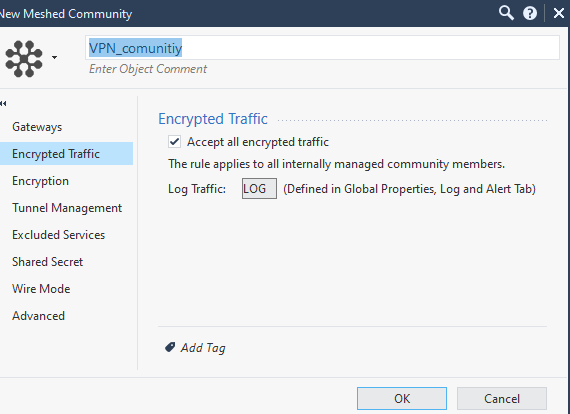The image size is (570, 414).
Task: Cancel the new community dialog
Action: (x=502, y=398)
